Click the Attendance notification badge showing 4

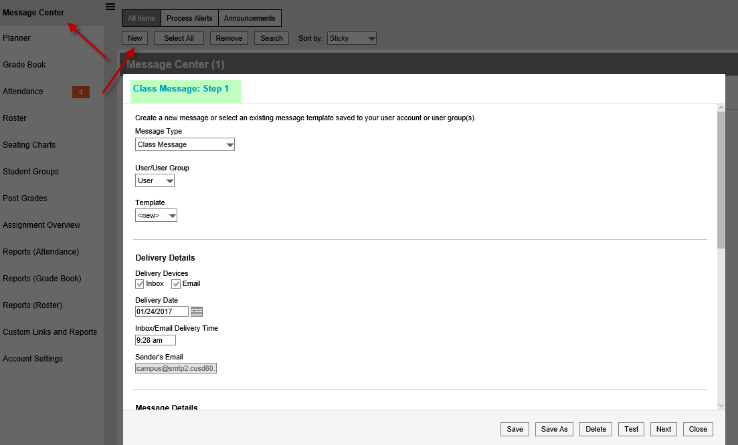coord(80,92)
